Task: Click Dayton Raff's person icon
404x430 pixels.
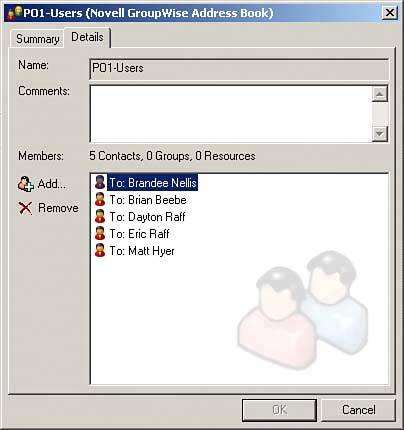Action: [x=100, y=216]
